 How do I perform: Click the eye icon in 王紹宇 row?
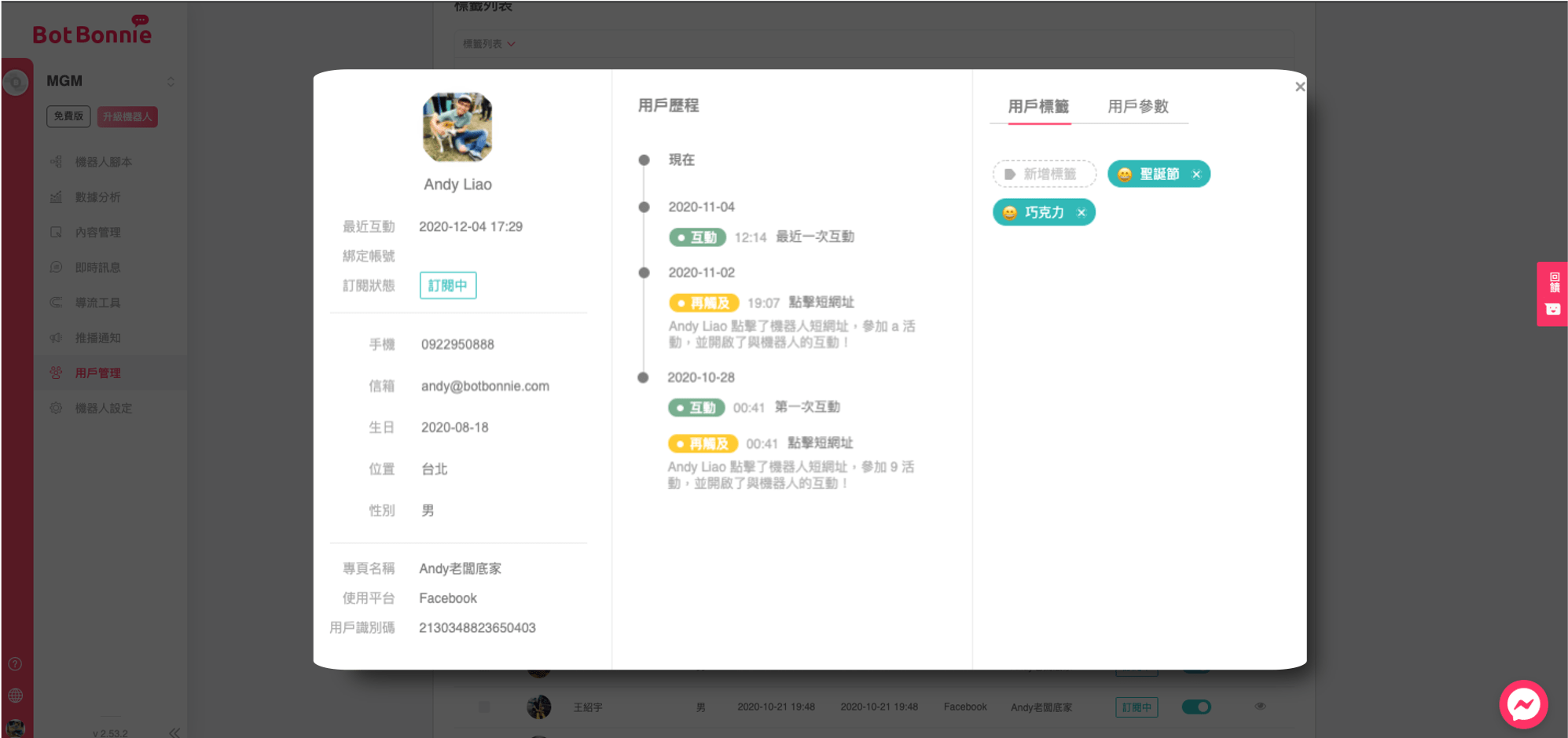coord(1260,706)
